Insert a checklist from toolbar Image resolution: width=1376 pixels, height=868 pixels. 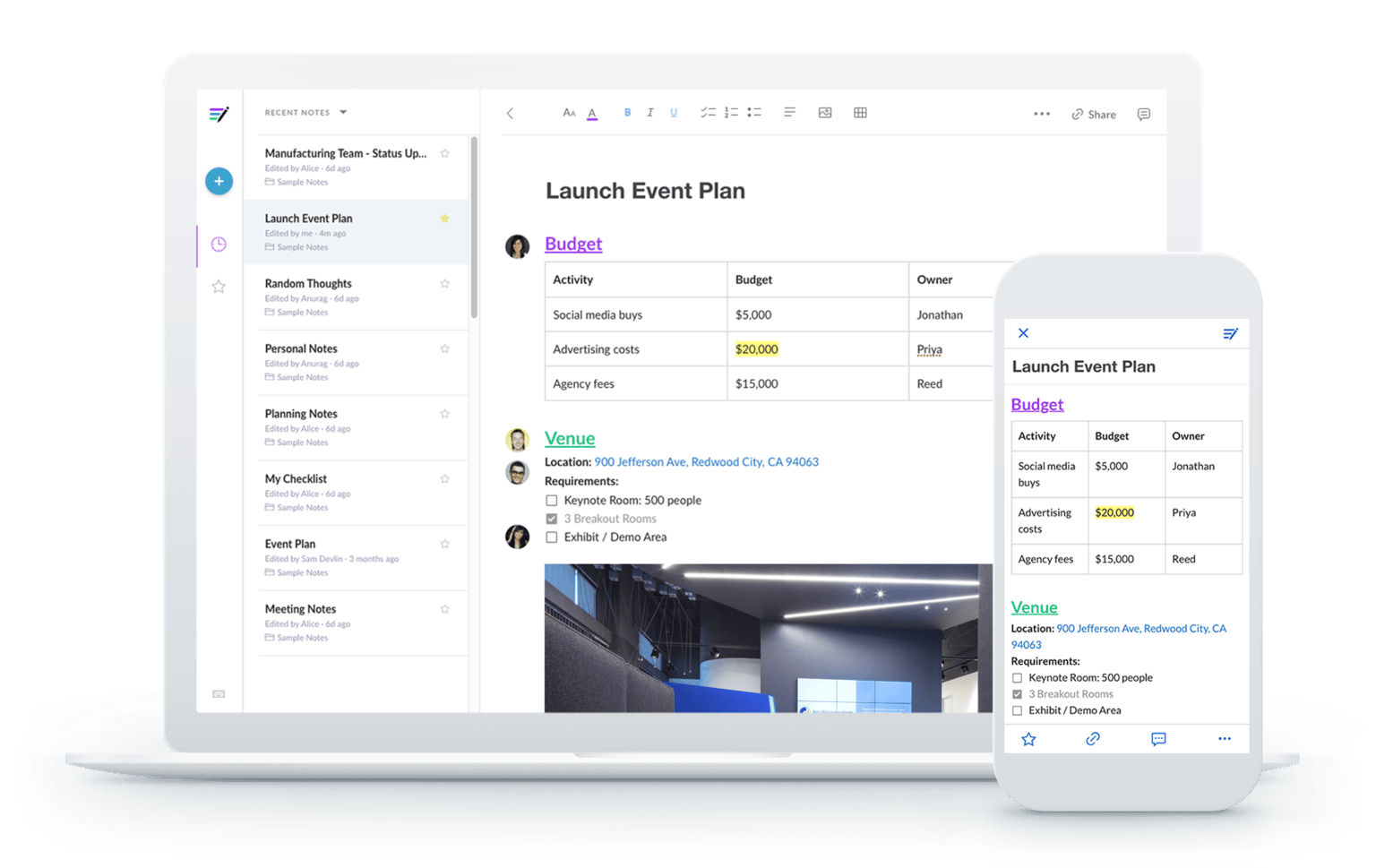pyautogui.click(x=708, y=113)
